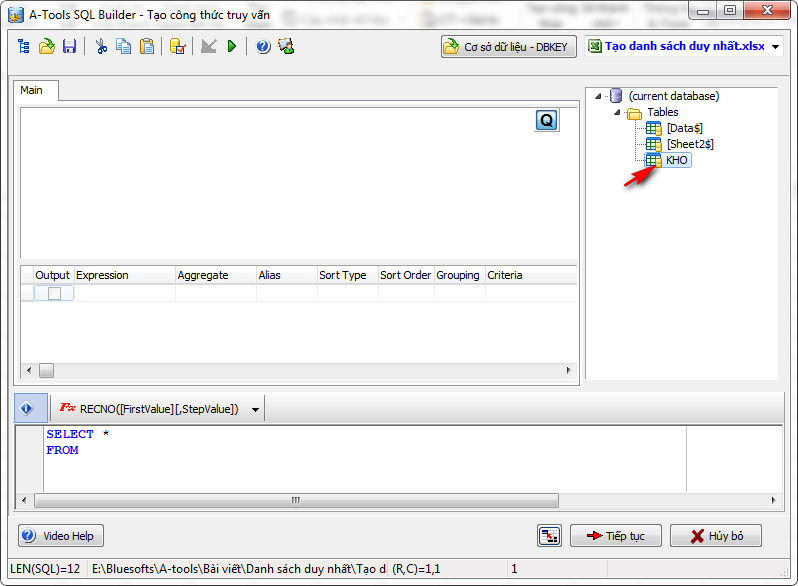Screen dimensions: 798x586
Task: Click the Paste clipboard icon
Action: [147, 47]
